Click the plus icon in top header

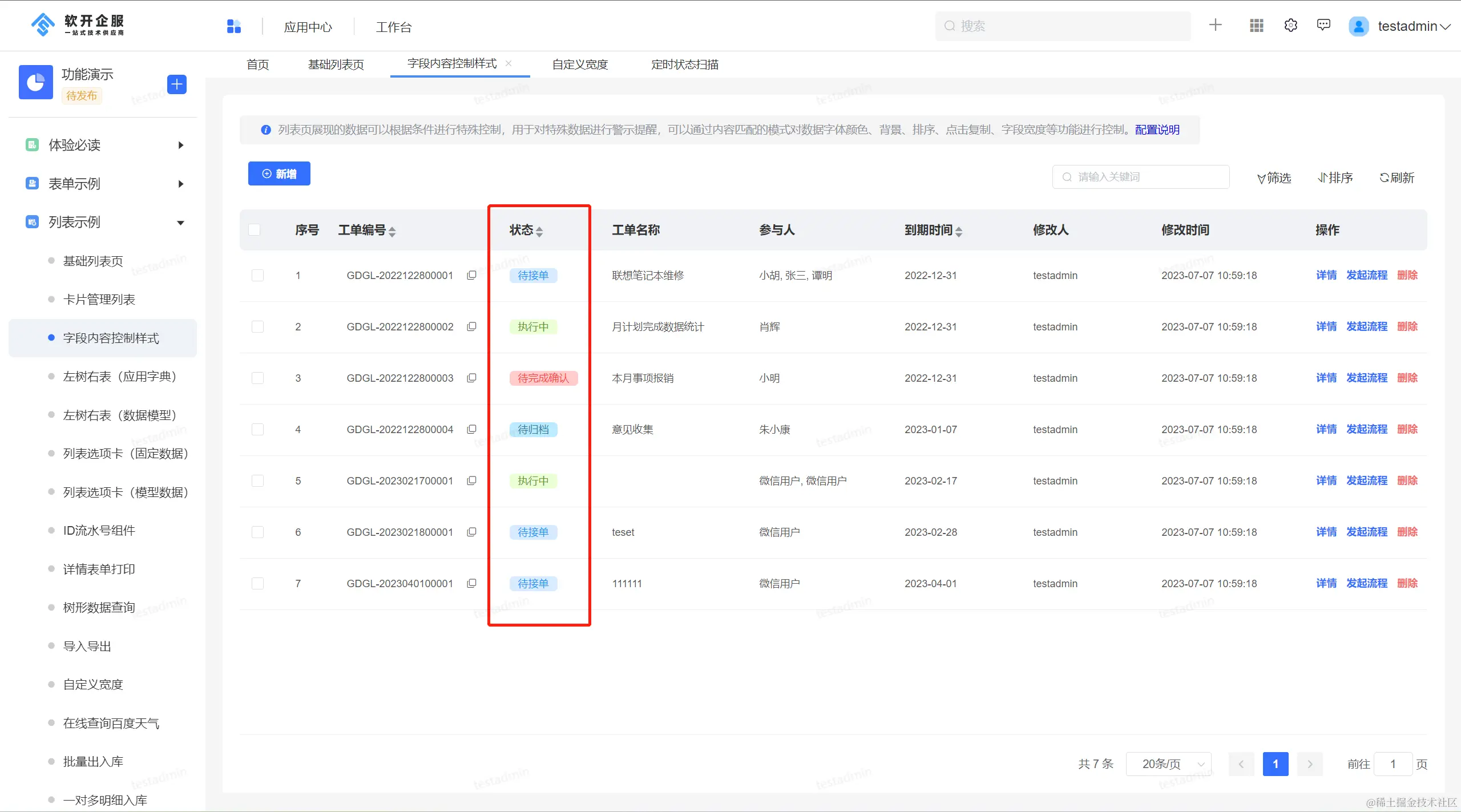[x=1215, y=25]
